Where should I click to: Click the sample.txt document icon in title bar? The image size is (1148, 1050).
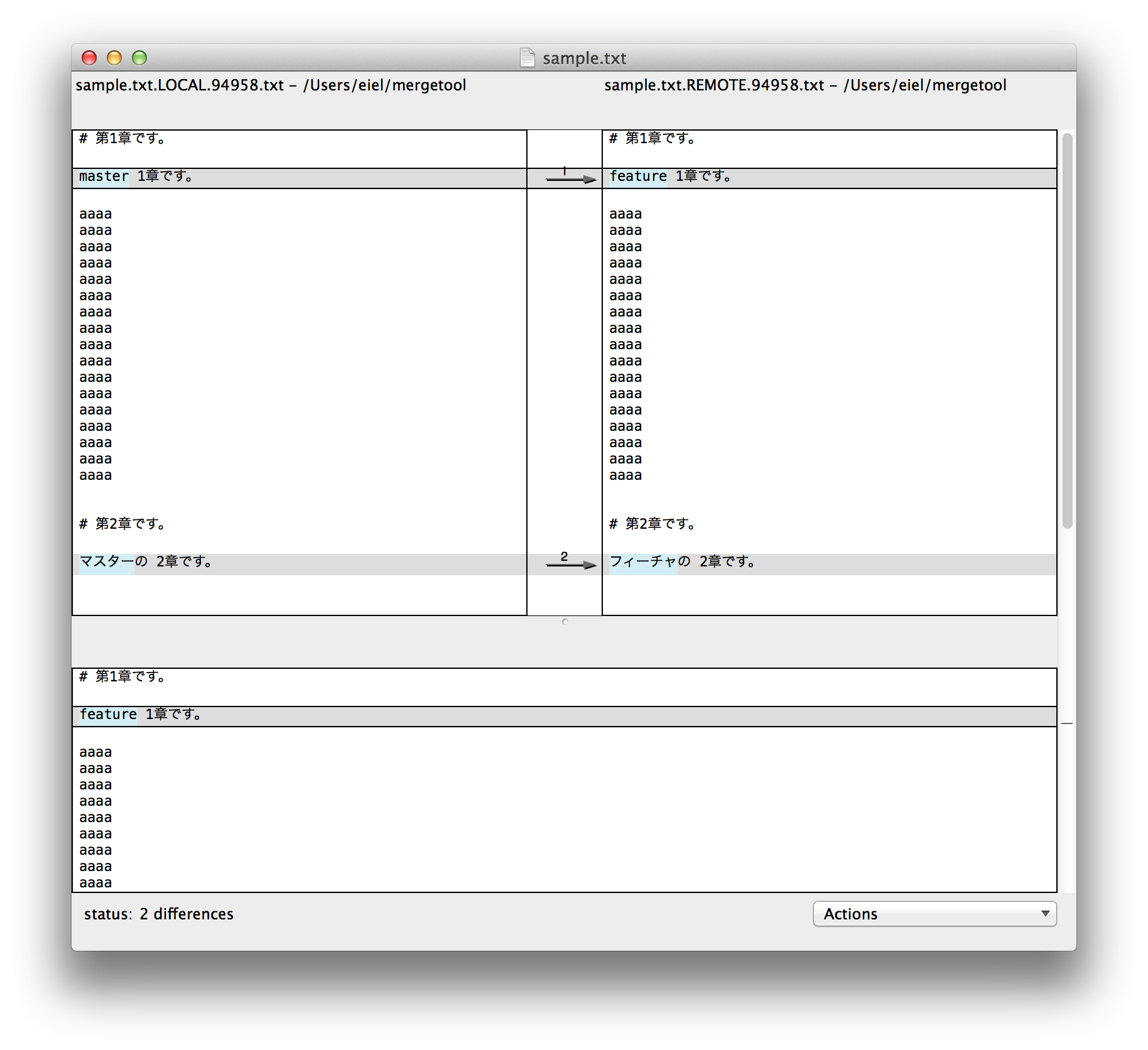click(x=528, y=58)
